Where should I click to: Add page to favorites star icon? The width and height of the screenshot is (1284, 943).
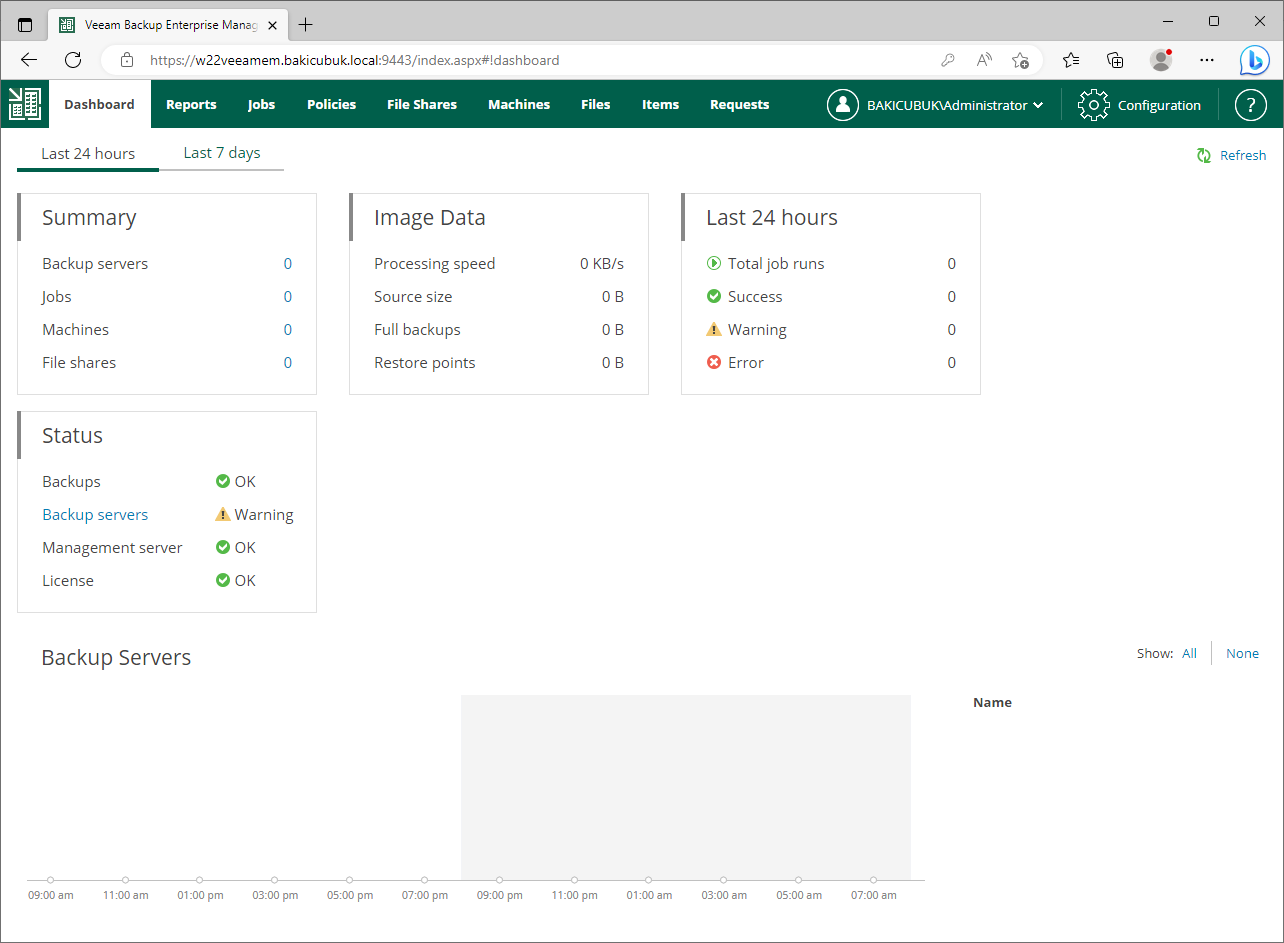(x=1020, y=60)
